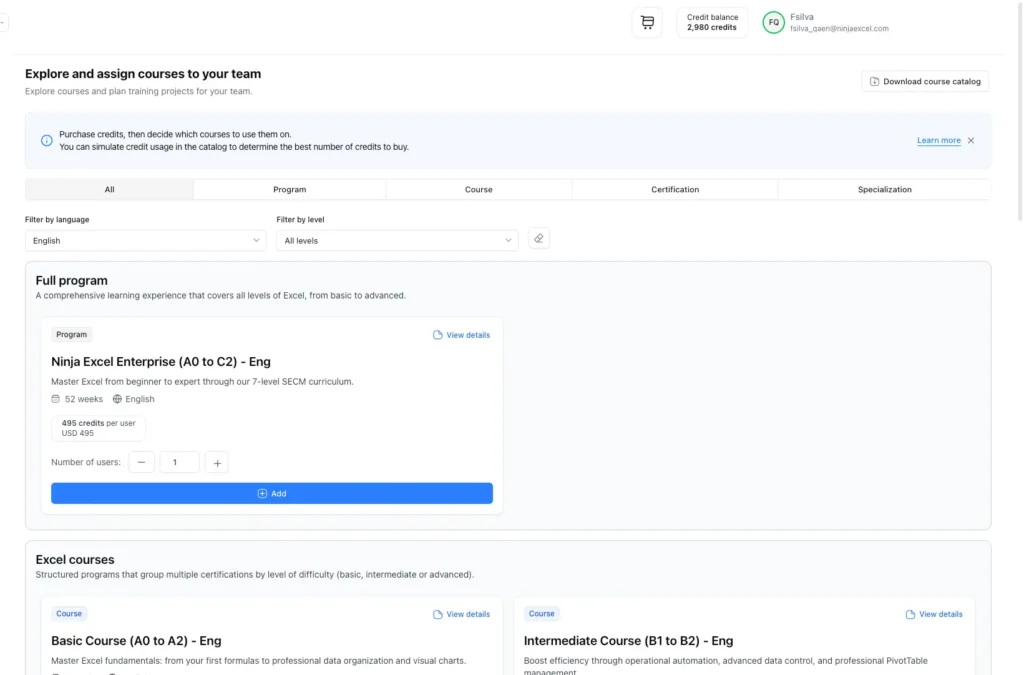Screen dimensions: 1024x675
Task: Open the Filter by language dropdown
Action: pos(145,240)
